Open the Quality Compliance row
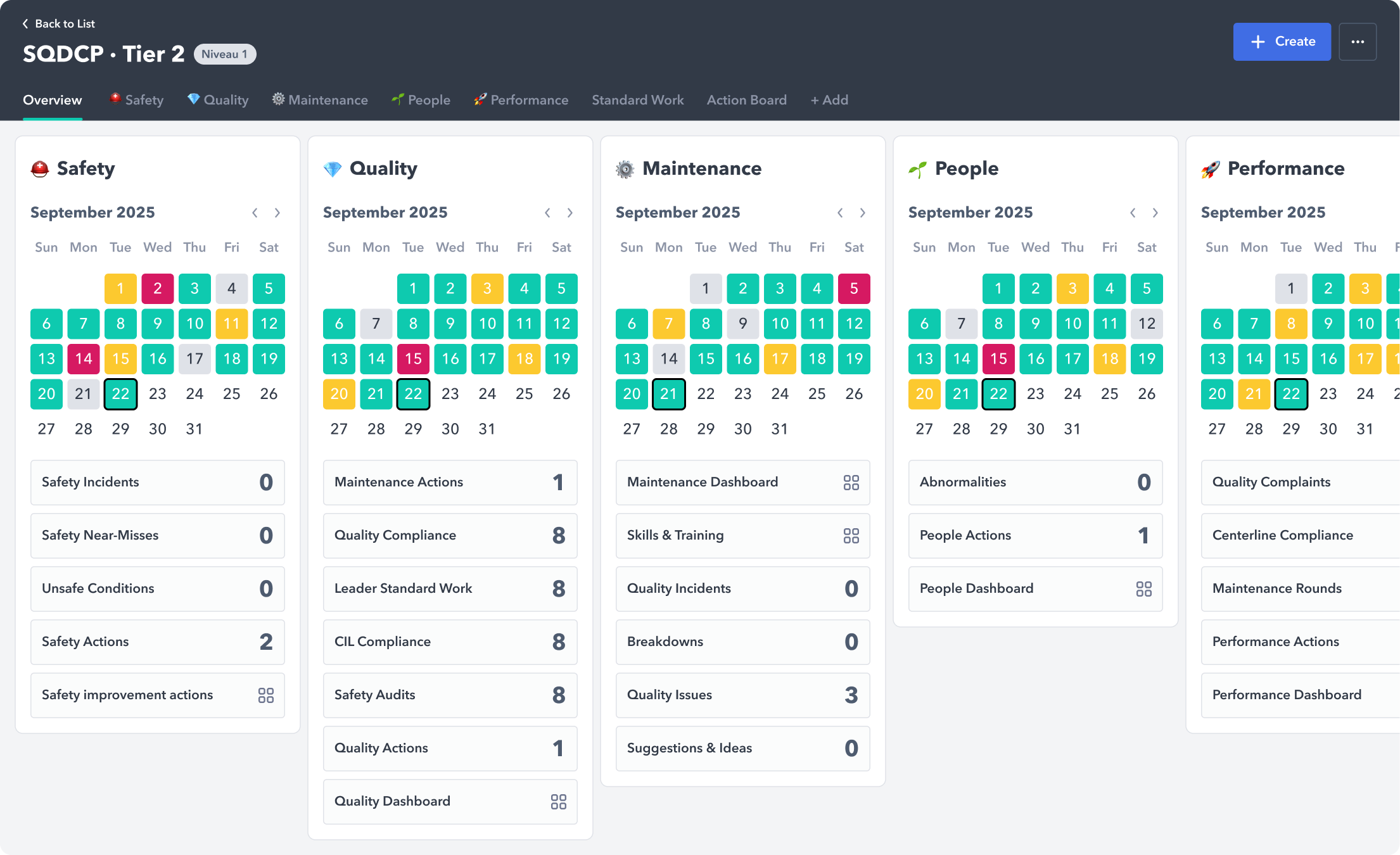Image resolution: width=1400 pixels, height=855 pixels. click(x=450, y=536)
